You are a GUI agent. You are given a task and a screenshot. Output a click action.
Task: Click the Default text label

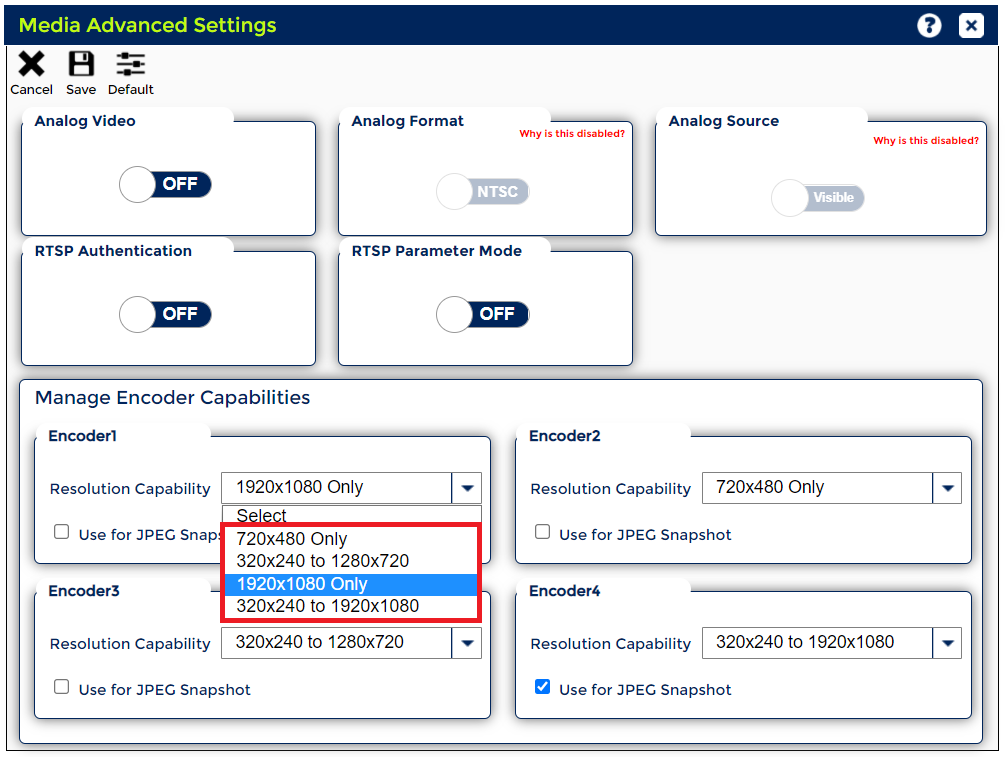[x=131, y=90]
